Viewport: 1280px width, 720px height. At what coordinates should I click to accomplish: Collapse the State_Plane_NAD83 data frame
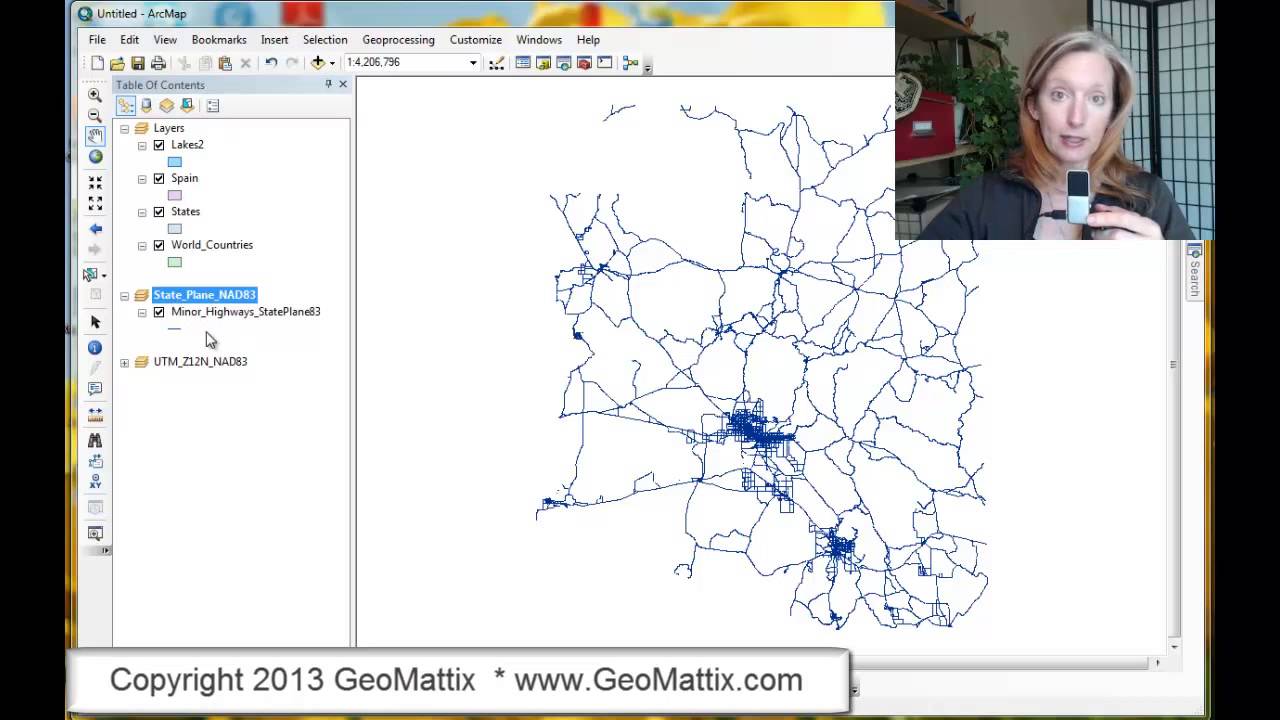[125, 296]
